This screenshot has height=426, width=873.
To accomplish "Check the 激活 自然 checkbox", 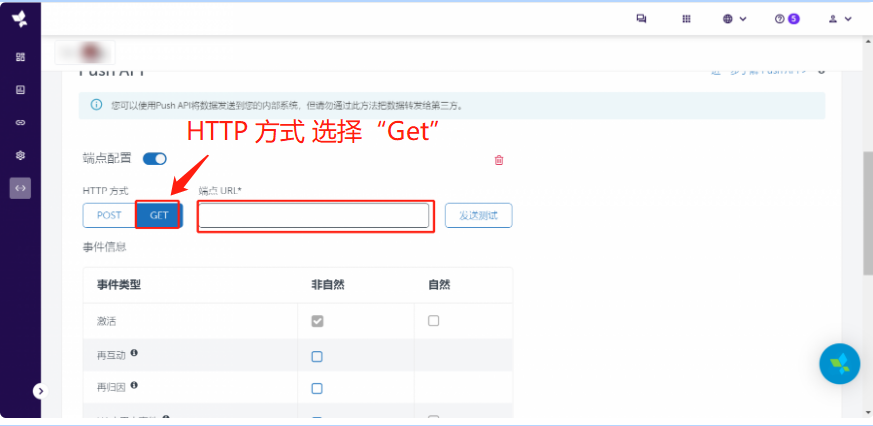I will 433,321.
